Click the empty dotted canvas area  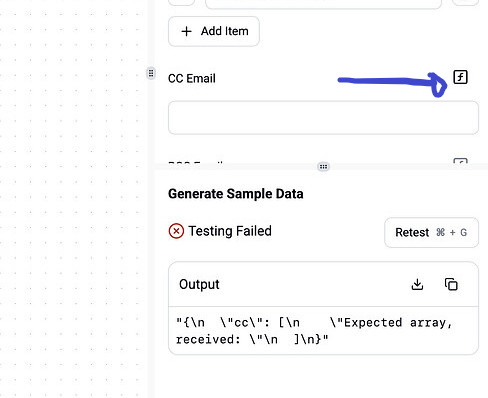point(73,200)
